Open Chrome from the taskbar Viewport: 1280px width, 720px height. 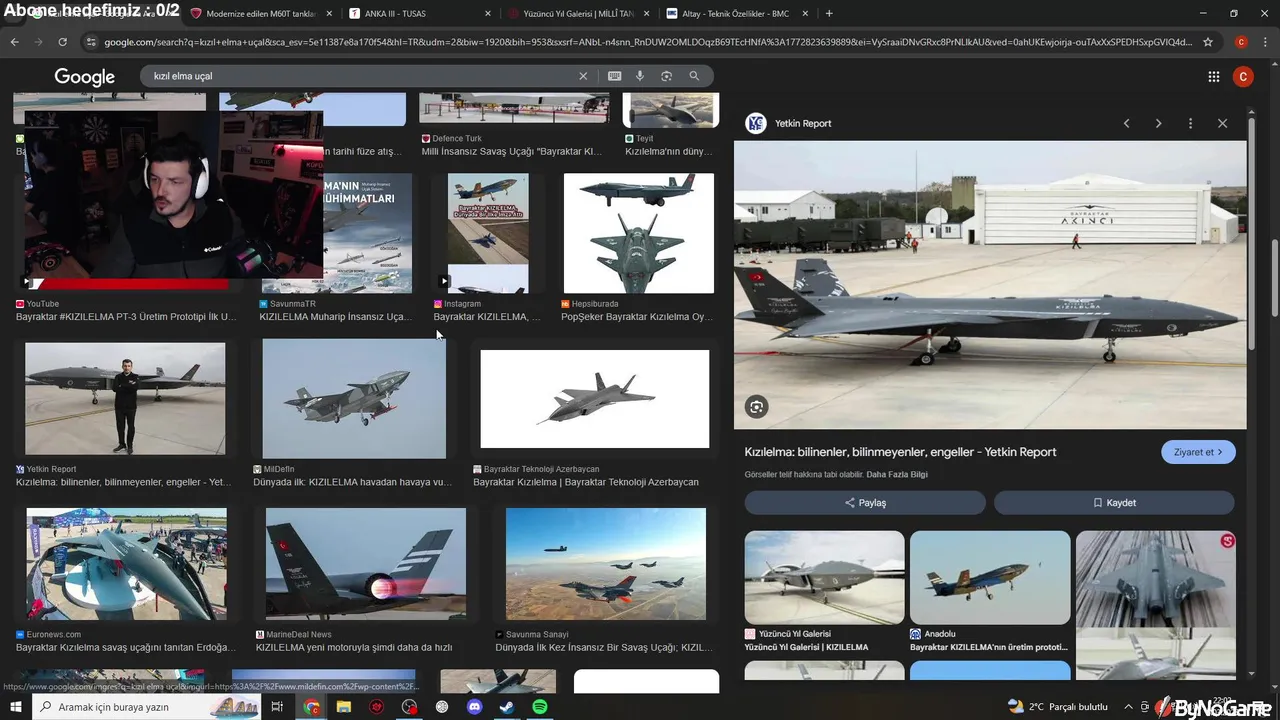click(311, 707)
